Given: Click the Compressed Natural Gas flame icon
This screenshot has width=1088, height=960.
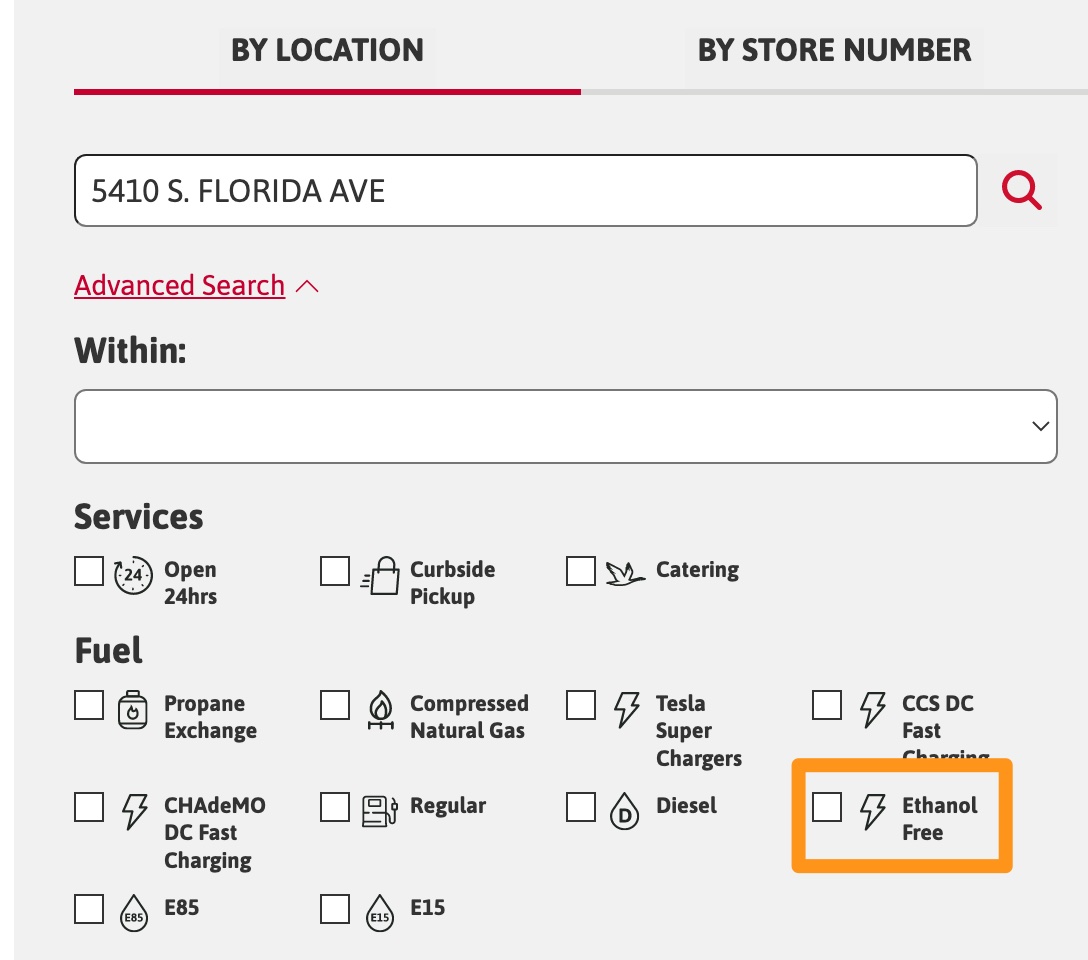Looking at the screenshot, I should point(380,709).
